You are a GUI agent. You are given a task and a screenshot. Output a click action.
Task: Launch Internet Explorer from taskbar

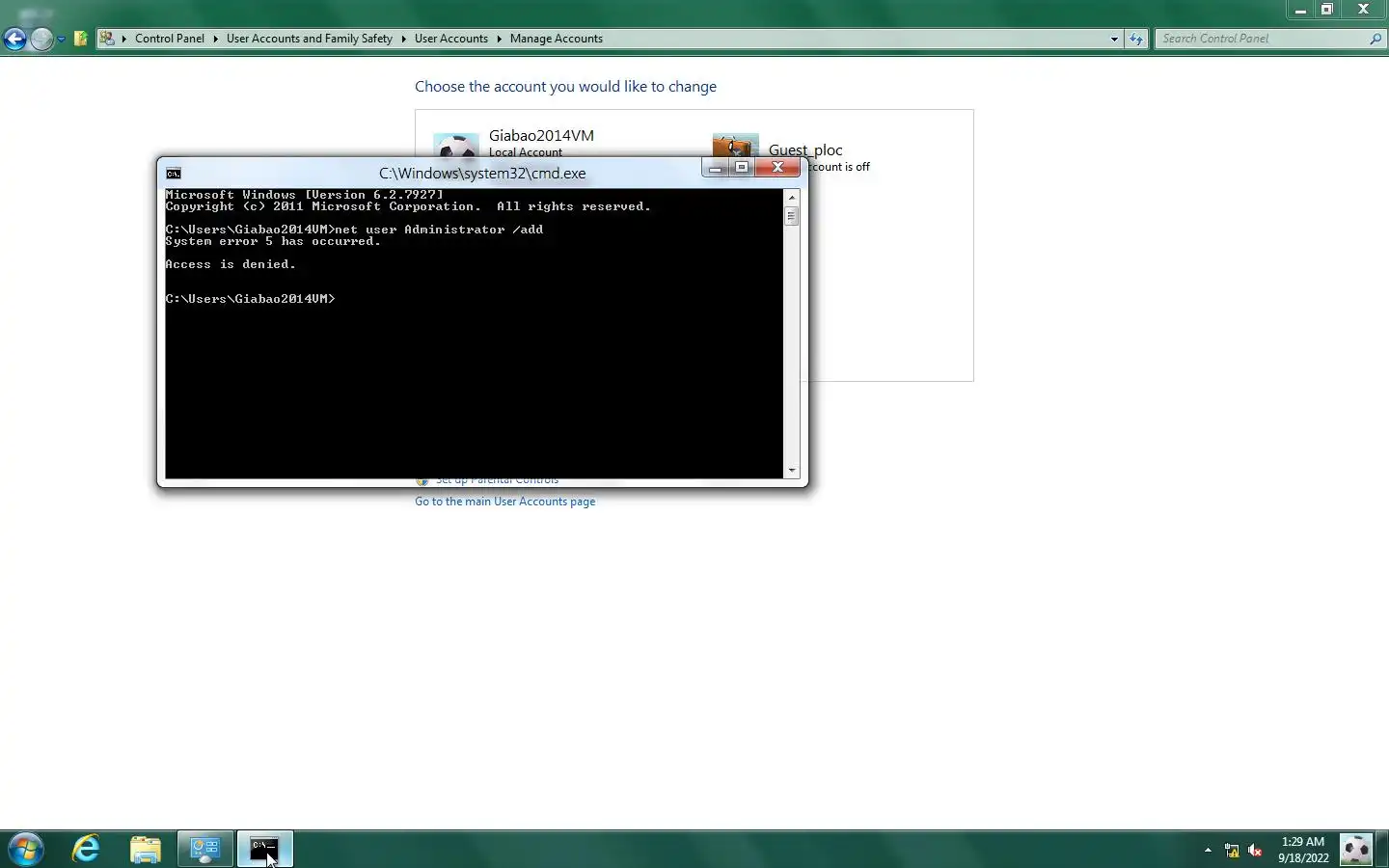point(87,850)
